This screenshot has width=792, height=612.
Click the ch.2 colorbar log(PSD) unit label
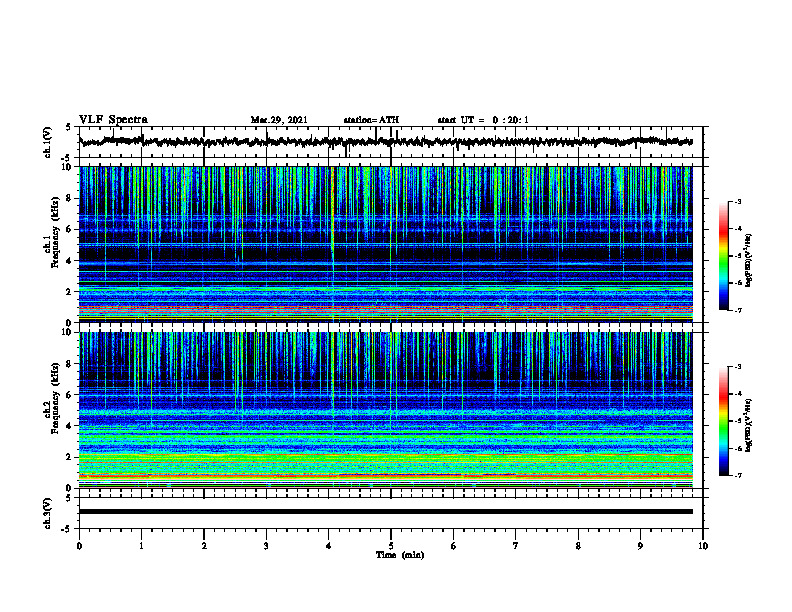point(749,425)
